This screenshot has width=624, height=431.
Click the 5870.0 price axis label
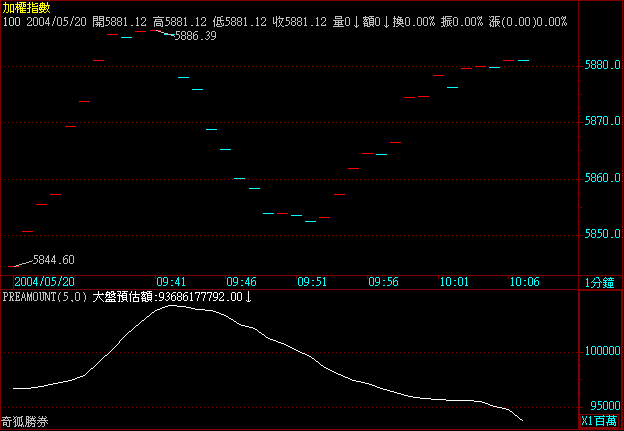coord(603,121)
